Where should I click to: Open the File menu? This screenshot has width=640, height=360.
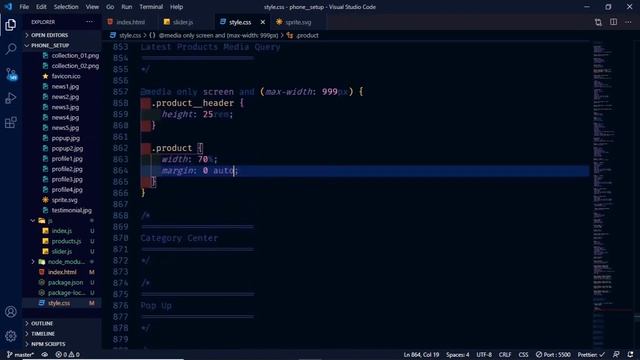pos(24,7)
